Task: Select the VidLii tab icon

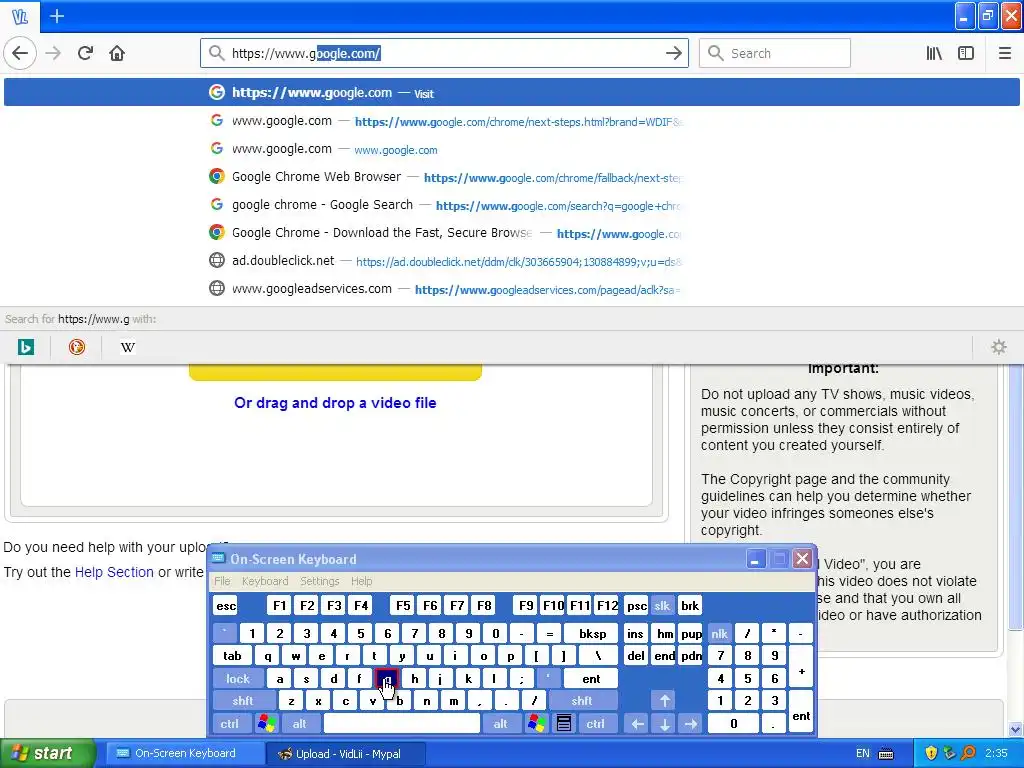Action: click(20, 16)
